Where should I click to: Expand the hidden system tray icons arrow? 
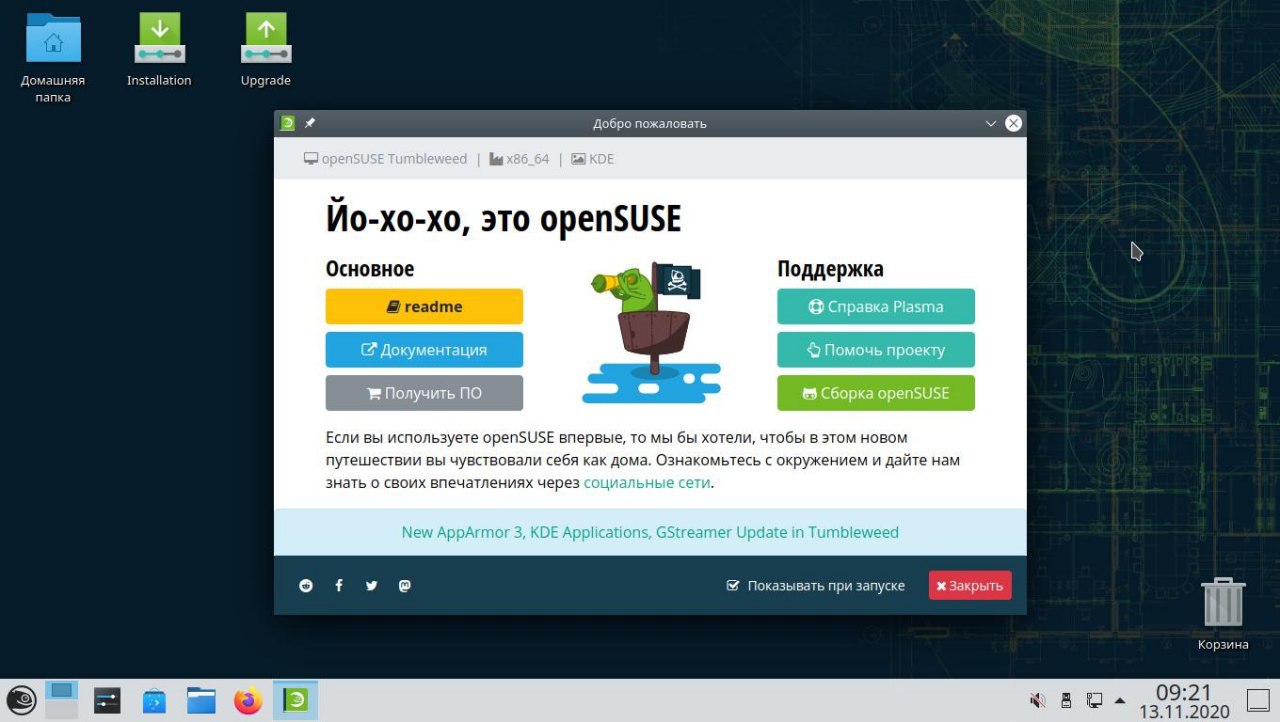point(1120,700)
